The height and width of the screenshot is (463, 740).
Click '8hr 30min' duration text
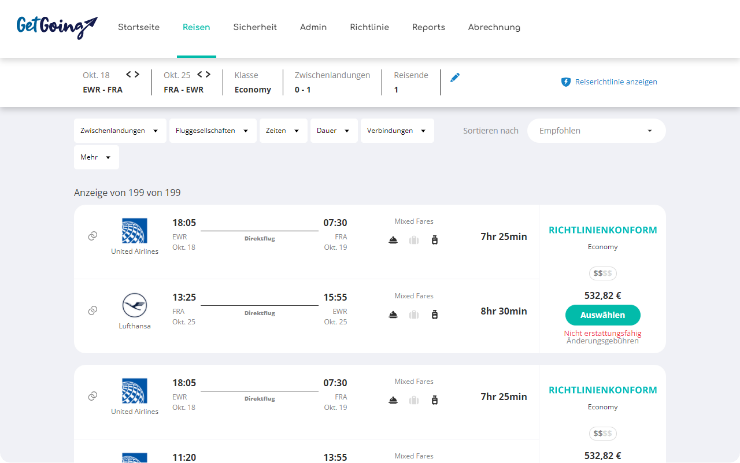[x=504, y=311]
